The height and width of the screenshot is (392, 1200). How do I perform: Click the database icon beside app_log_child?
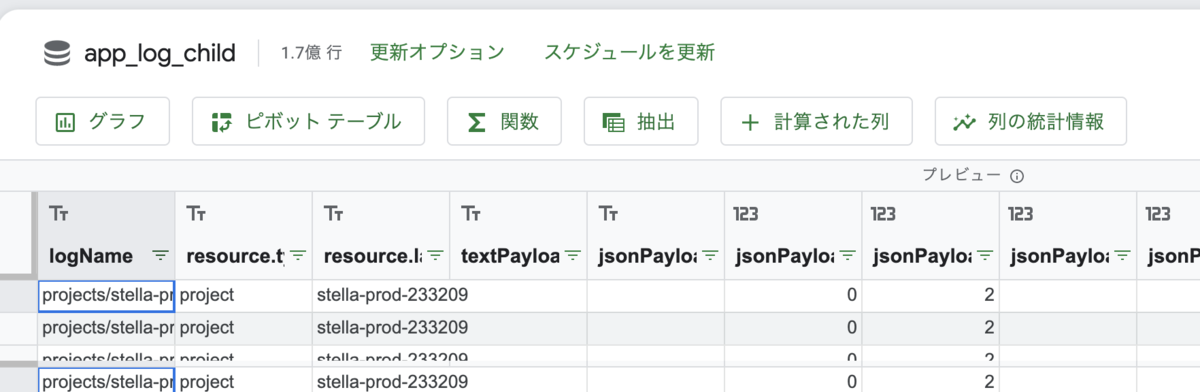[x=57, y=53]
